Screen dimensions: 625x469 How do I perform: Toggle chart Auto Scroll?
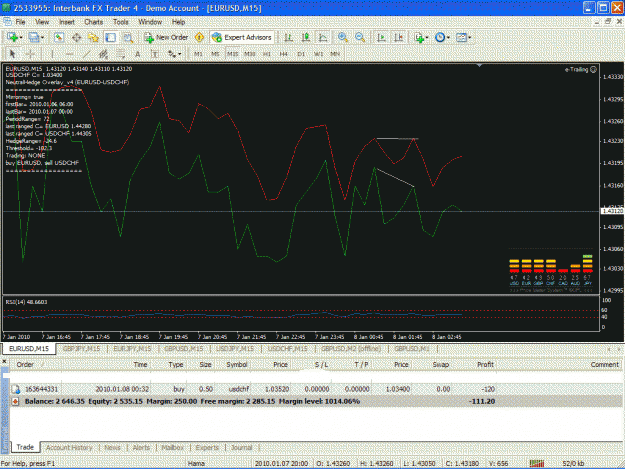[381, 37]
